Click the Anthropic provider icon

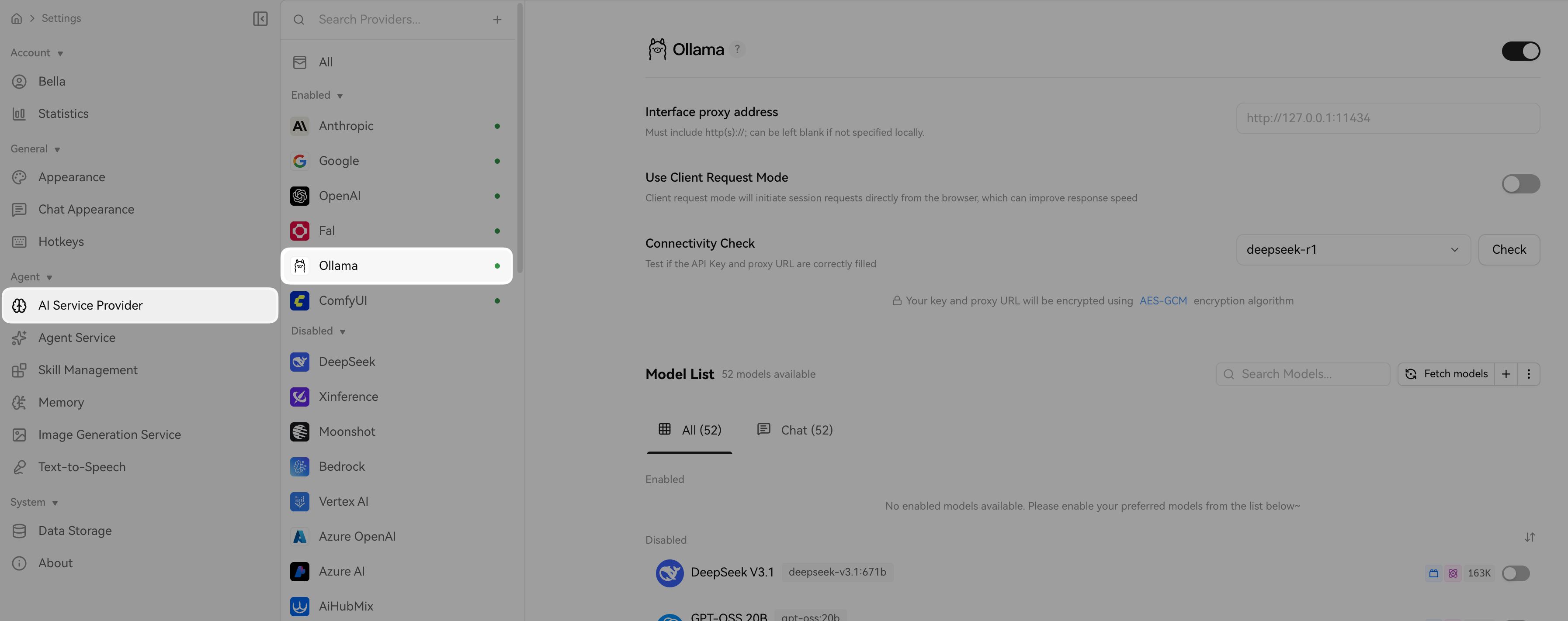point(299,126)
